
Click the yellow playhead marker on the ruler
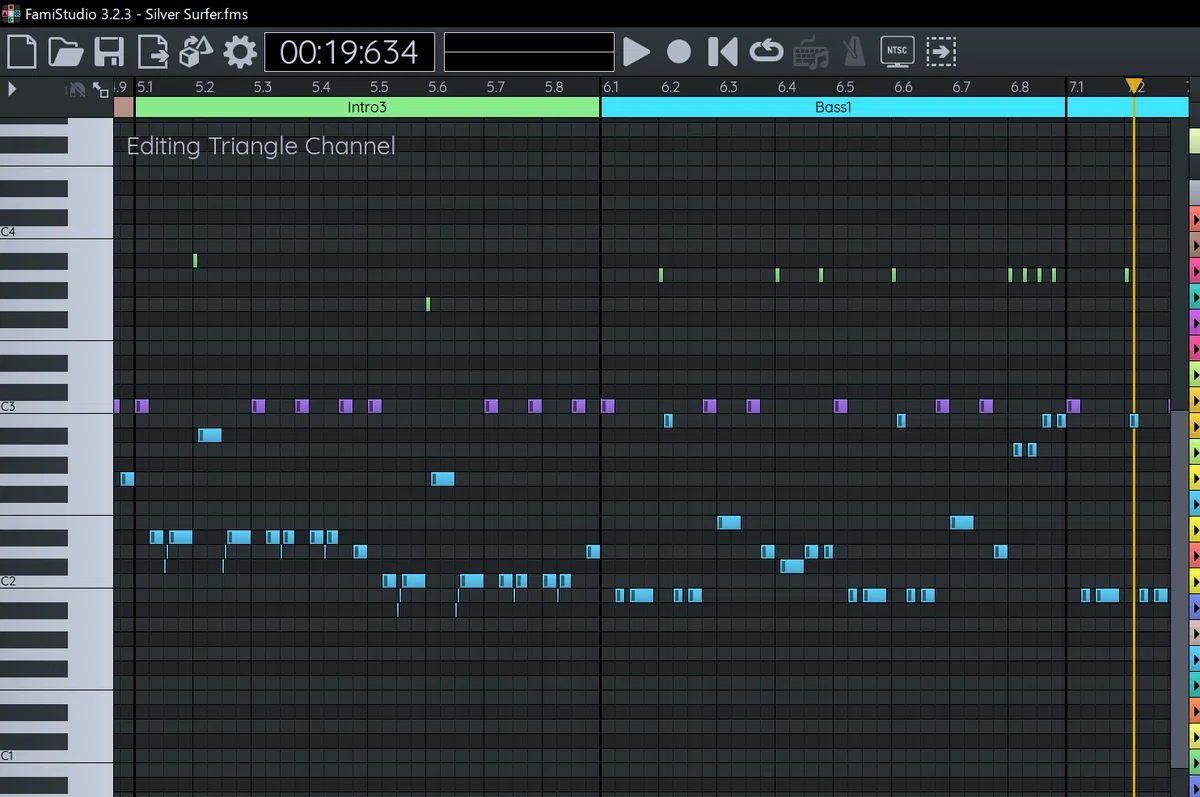coord(1134,86)
